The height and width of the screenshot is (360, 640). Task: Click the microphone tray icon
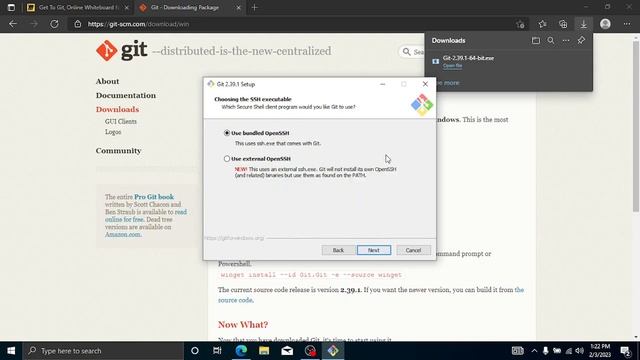(545, 351)
